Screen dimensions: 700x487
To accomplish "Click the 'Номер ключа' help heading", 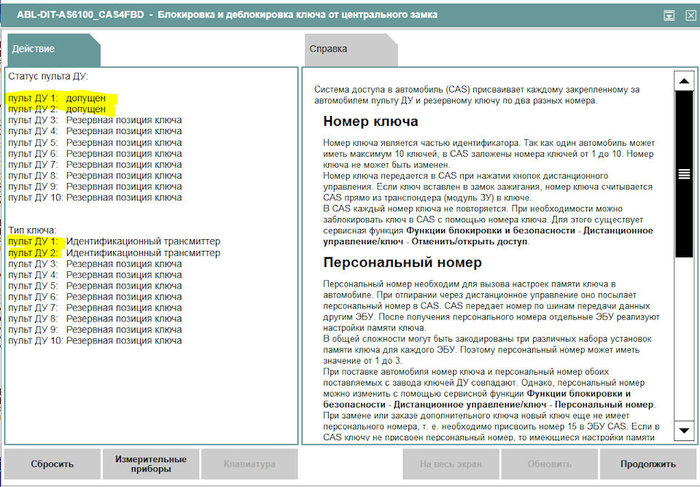I will pyautogui.click(x=371, y=121).
